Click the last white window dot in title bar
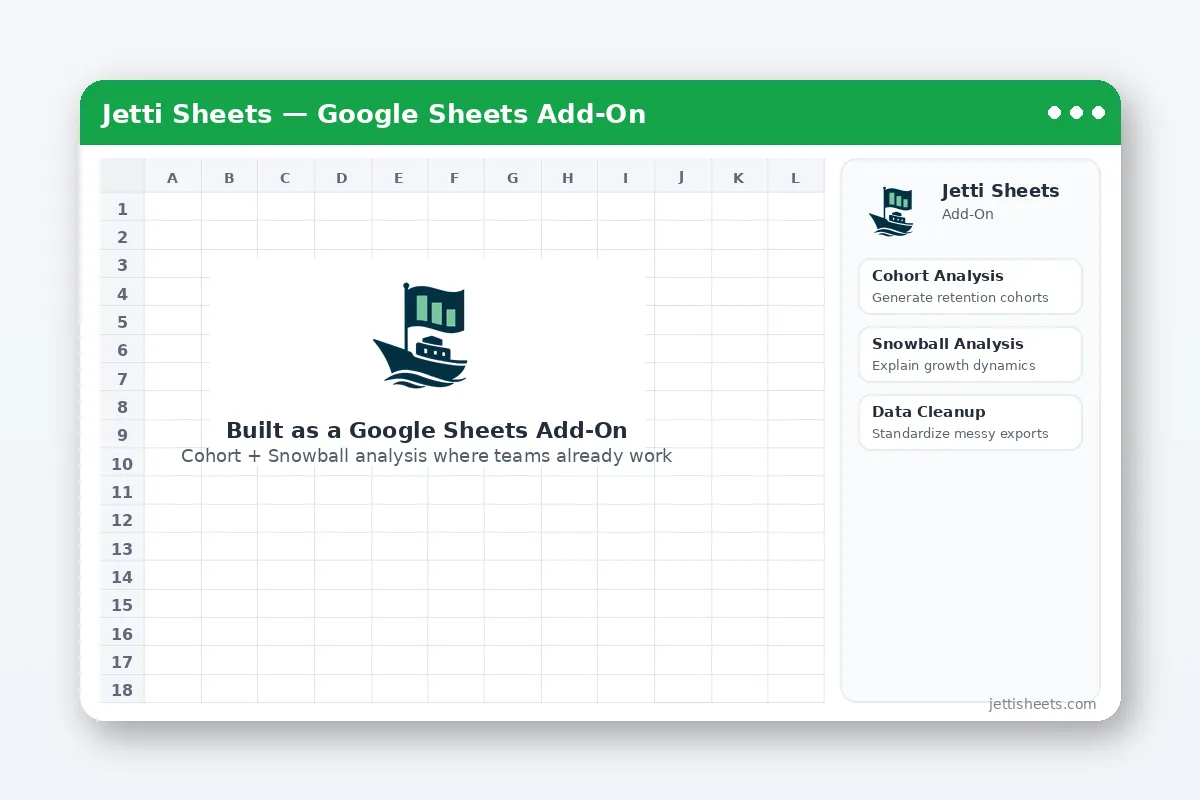The height and width of the screenshot is (800, 1200). 1098,112
